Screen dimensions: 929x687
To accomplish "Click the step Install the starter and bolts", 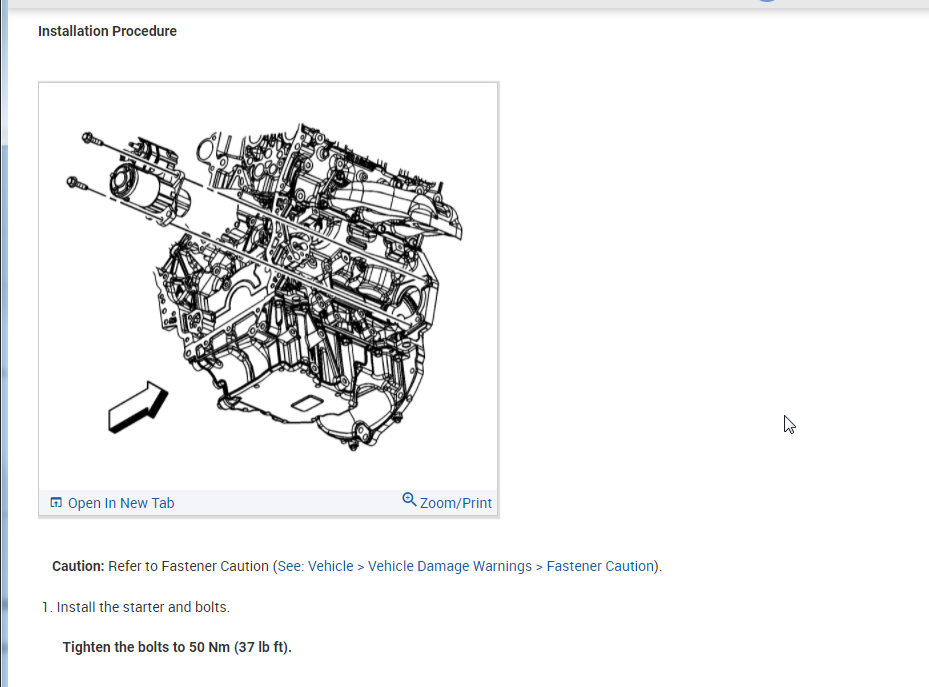I will coord(143,607).
